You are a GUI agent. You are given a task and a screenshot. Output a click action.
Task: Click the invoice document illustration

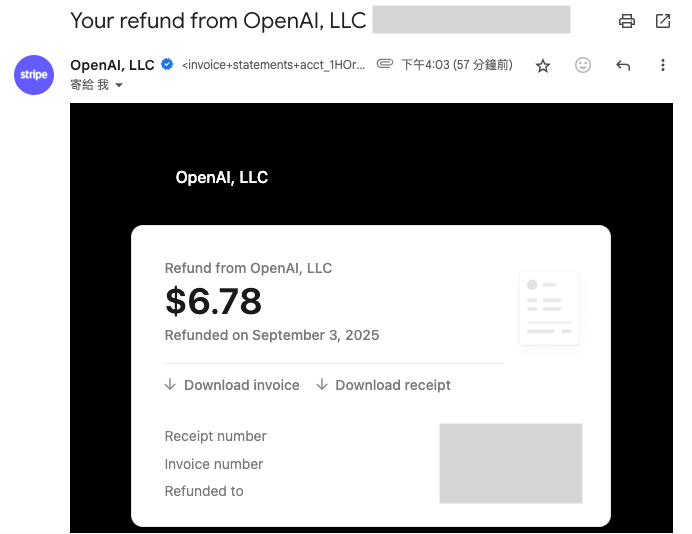548,308
